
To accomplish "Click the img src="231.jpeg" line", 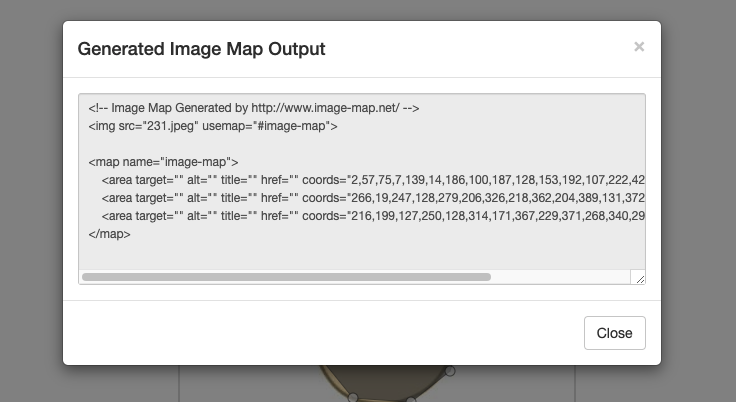I will (213, 126).
